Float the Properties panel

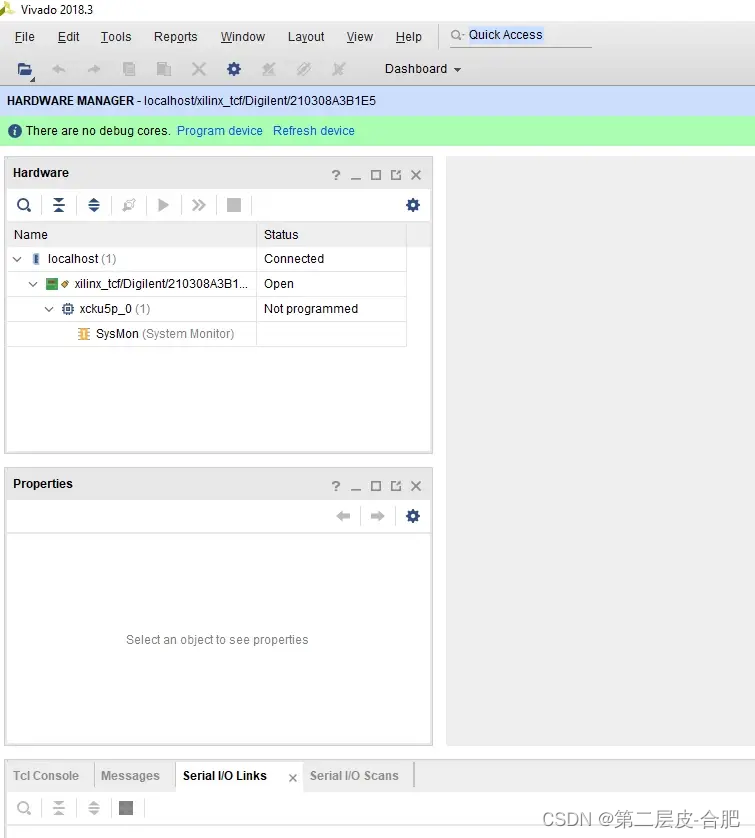[396, 486]
